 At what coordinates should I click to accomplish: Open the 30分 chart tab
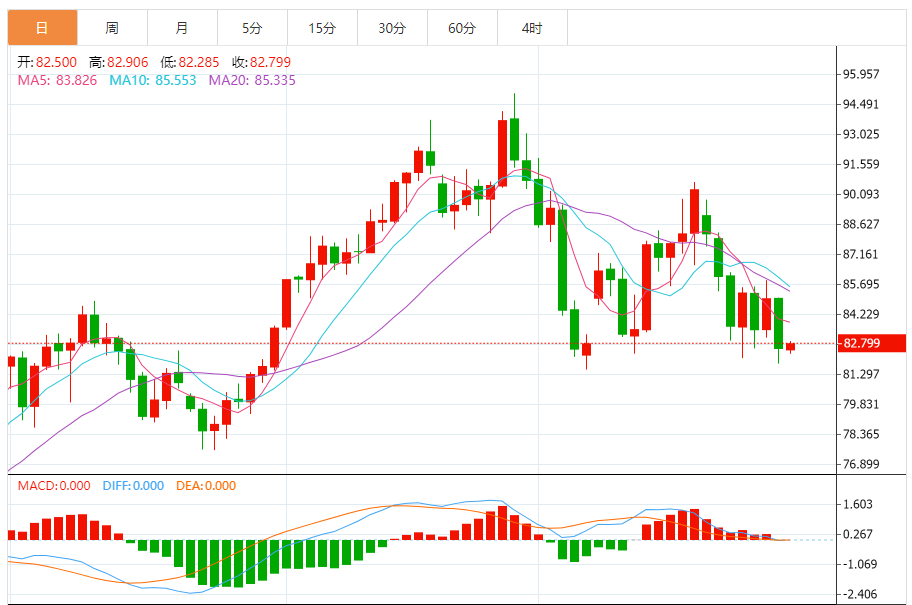[392, 28]
